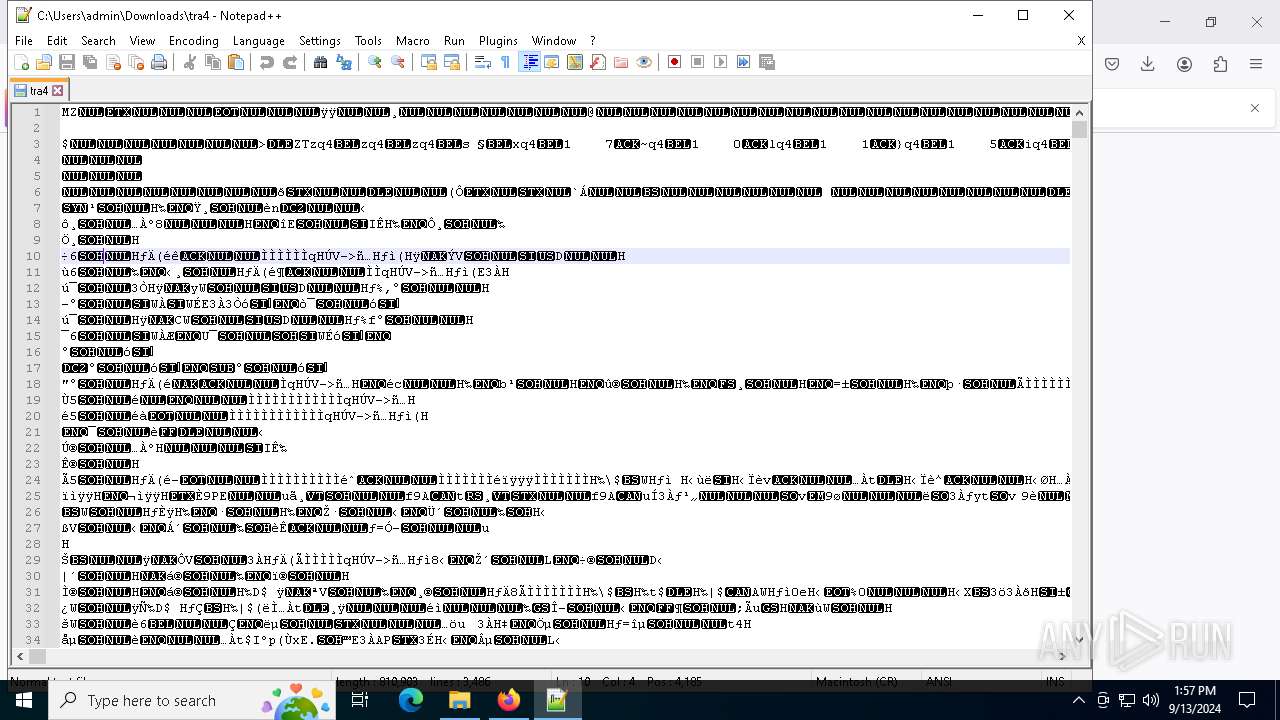Launch Microsoft Edge from the taskbar
The height and width of the screenshot is (720, 1280).
411,700
